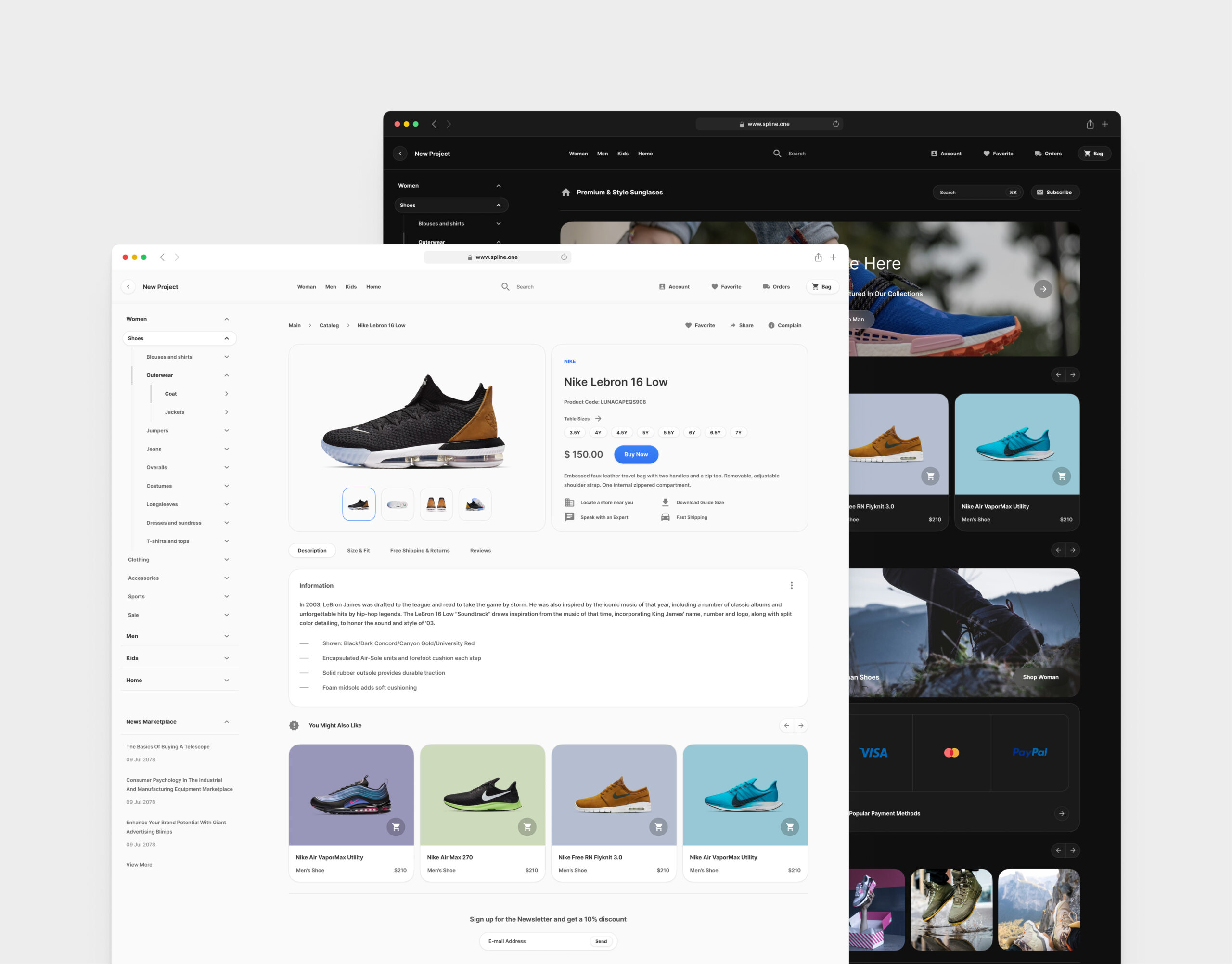Select size 4.5Y

[x=622, y=432]
